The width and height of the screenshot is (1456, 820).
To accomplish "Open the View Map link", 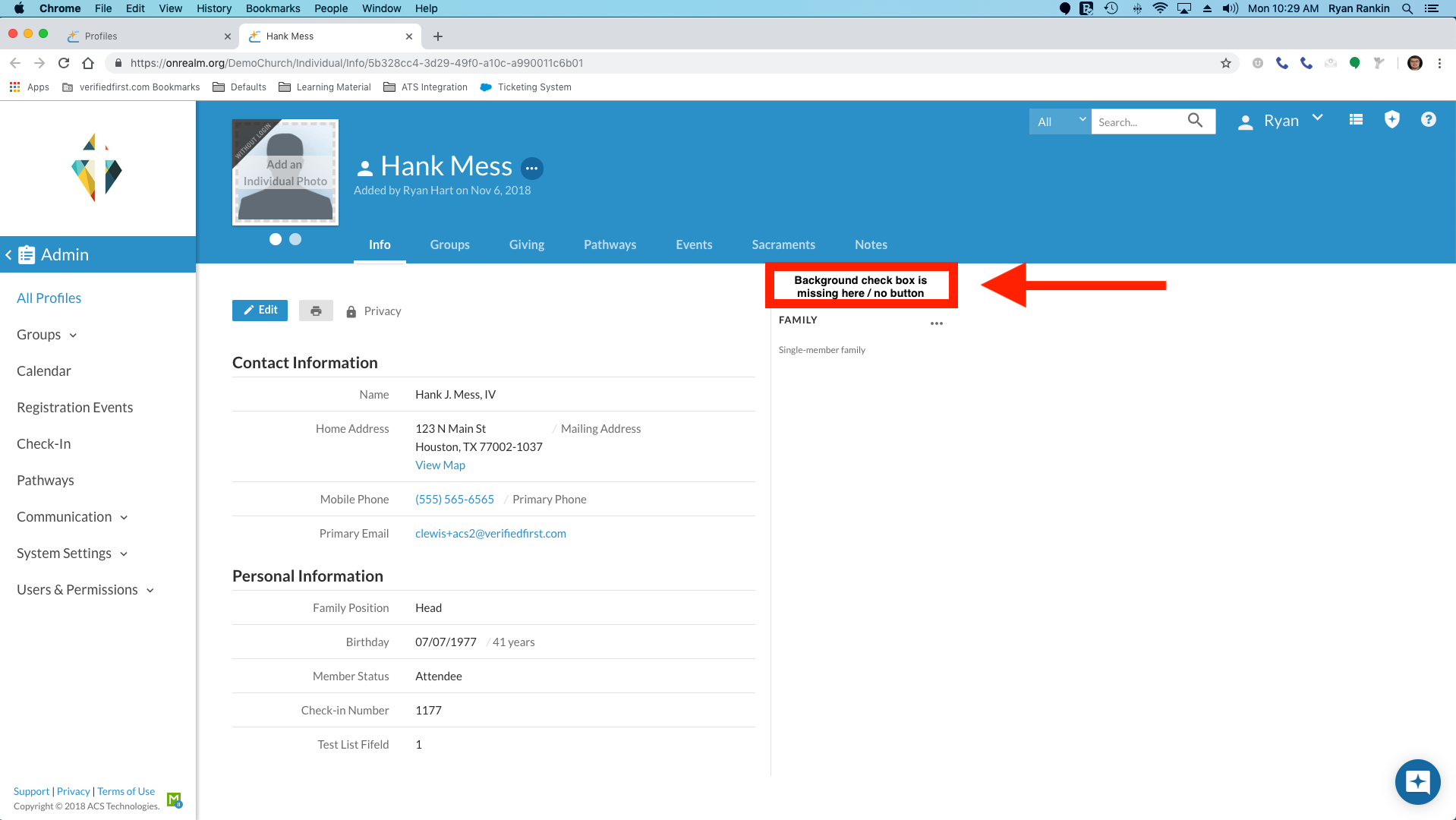I will (x=440, y=465).
